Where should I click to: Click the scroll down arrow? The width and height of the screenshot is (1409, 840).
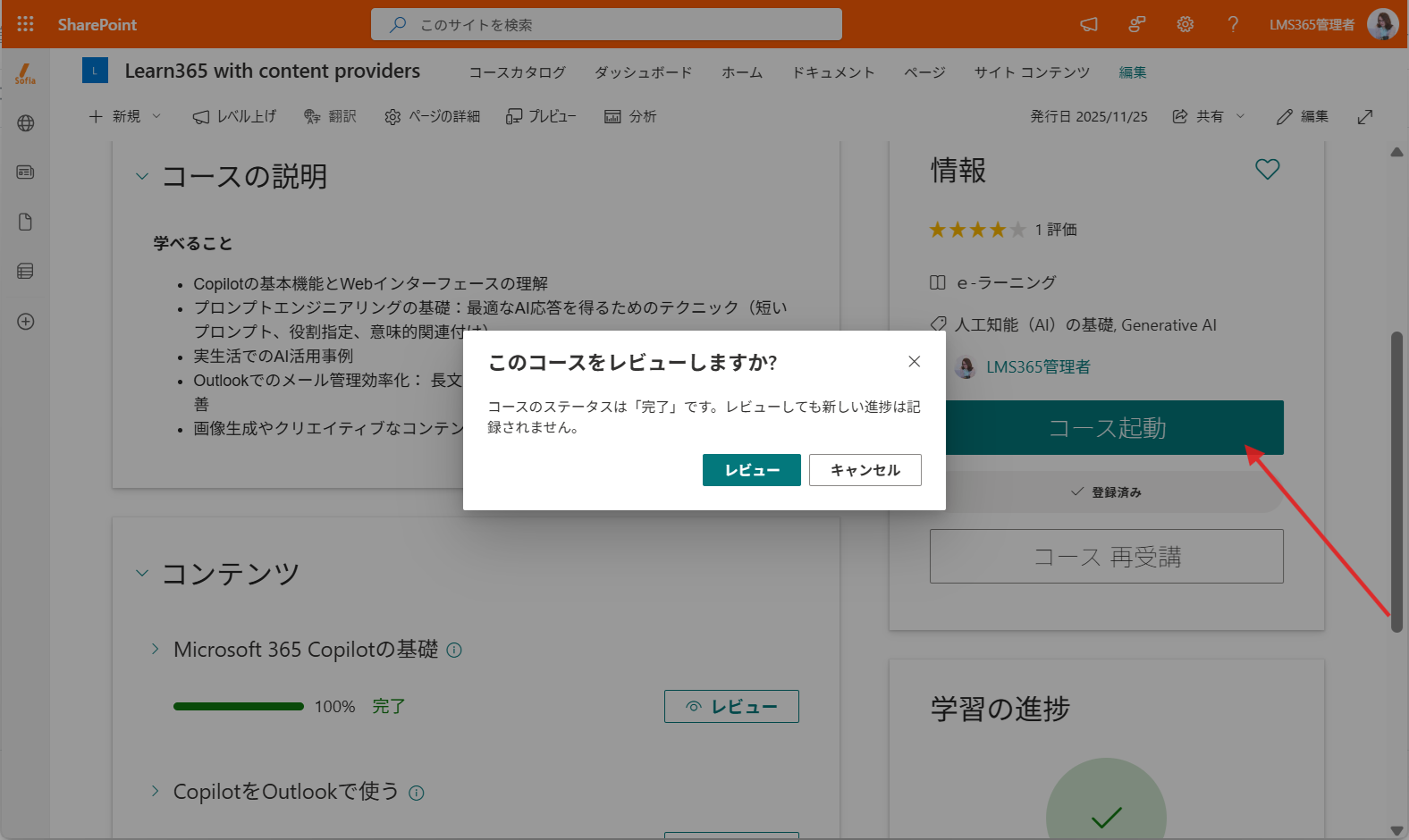(1396, 830)
